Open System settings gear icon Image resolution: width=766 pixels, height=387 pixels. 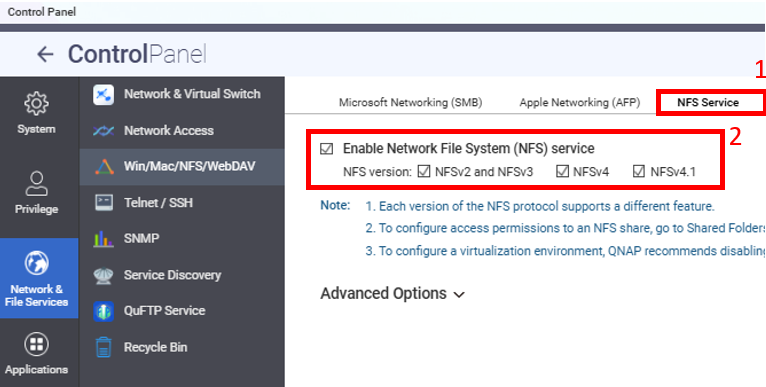click(36, 103)
